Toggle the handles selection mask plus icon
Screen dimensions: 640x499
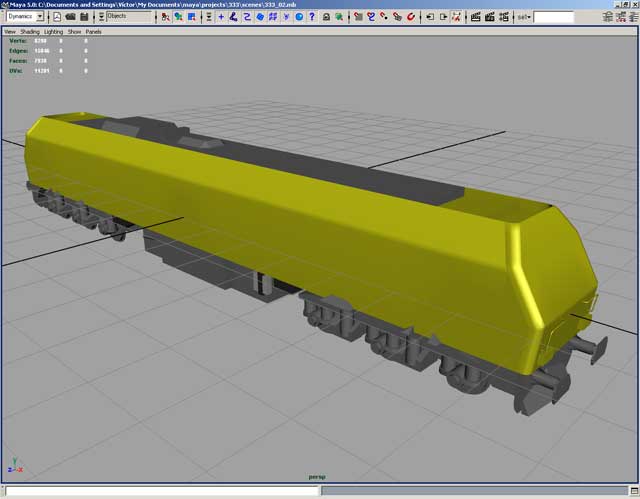pyautogui.click(x=221, y=17)
